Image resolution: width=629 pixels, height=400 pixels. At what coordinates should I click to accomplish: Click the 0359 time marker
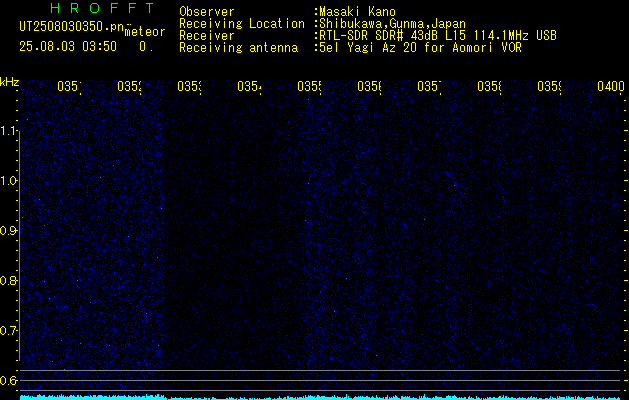pyautogui.click(x=549, y=86)
